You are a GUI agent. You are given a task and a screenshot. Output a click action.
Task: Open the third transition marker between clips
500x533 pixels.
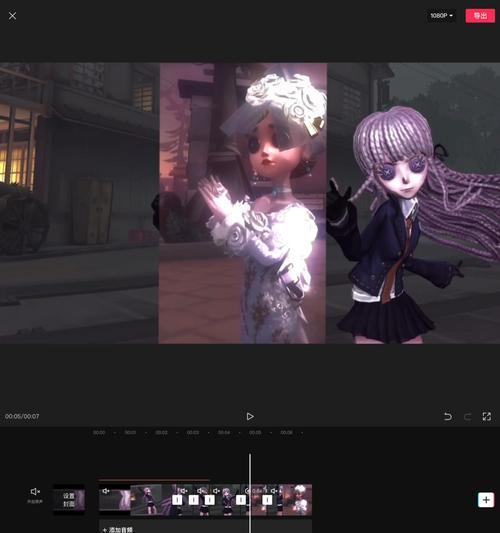pyautogui.click(x=209, y=500)
